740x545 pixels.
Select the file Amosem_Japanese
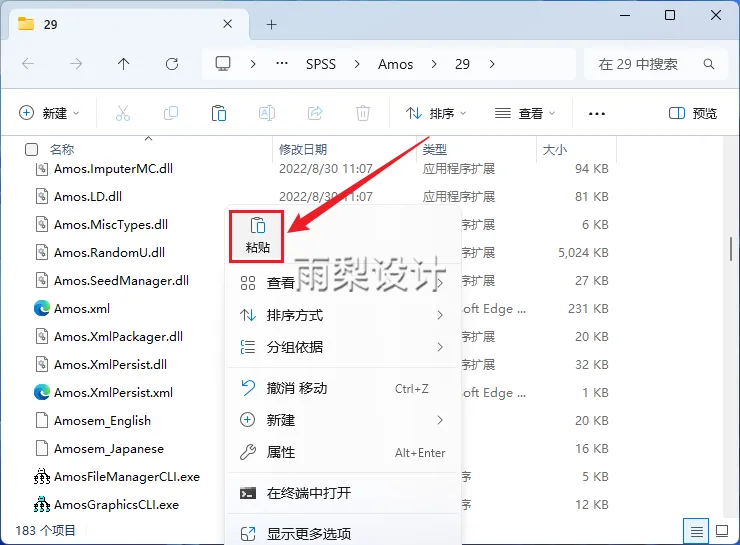coord(109,448)
